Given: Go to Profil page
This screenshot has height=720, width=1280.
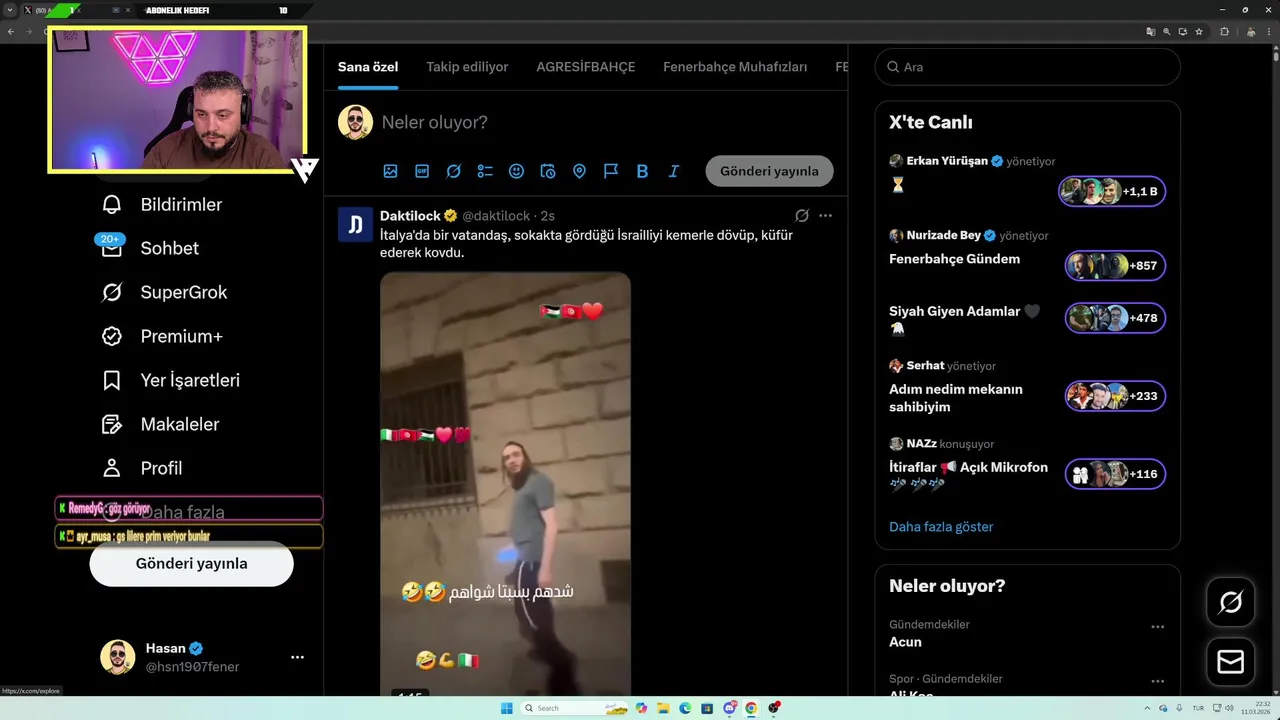Looking at the screenshot, I should pyautogui.click(x=142, y=469).
